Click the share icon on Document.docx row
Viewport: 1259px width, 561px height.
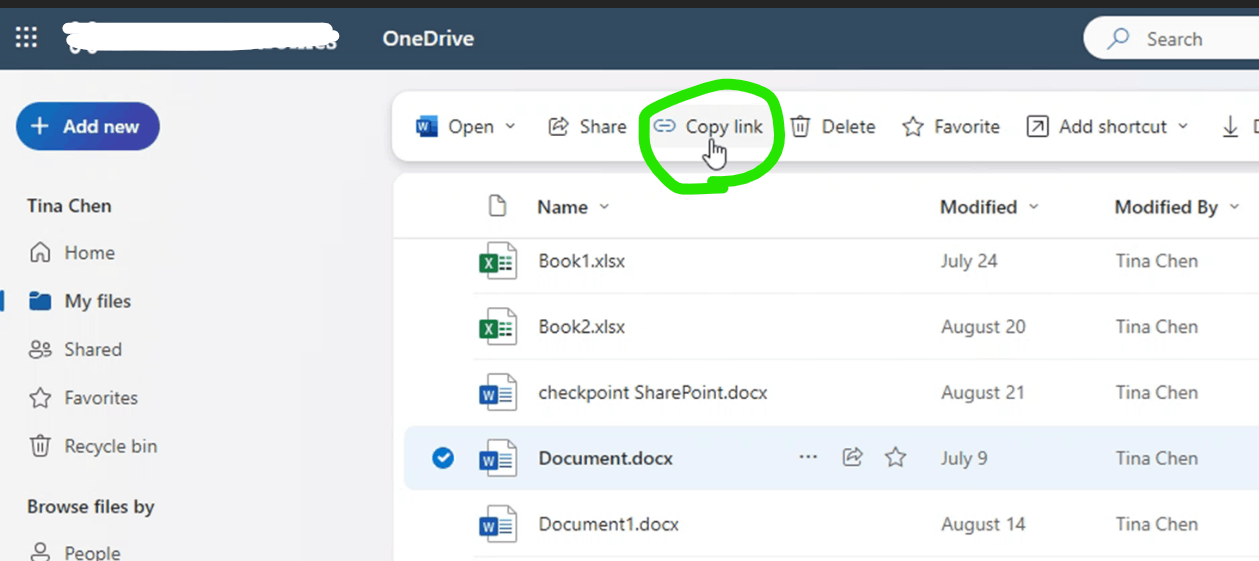tap(852, 457)
